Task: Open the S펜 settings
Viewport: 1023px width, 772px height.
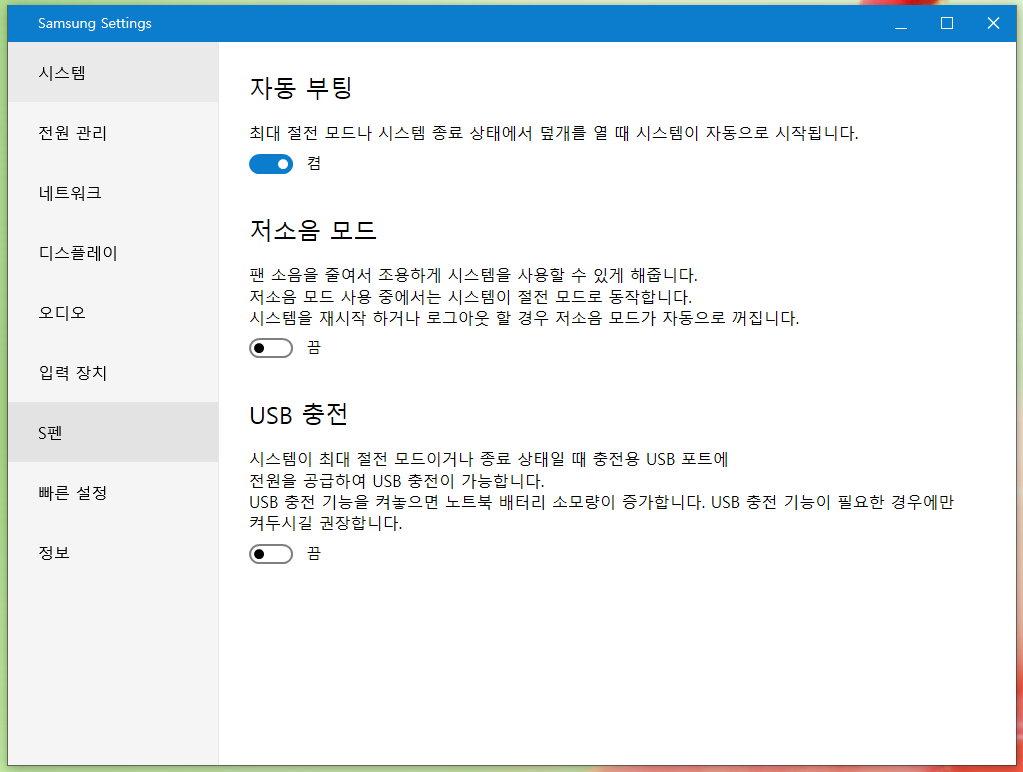Action: (114, 433)
